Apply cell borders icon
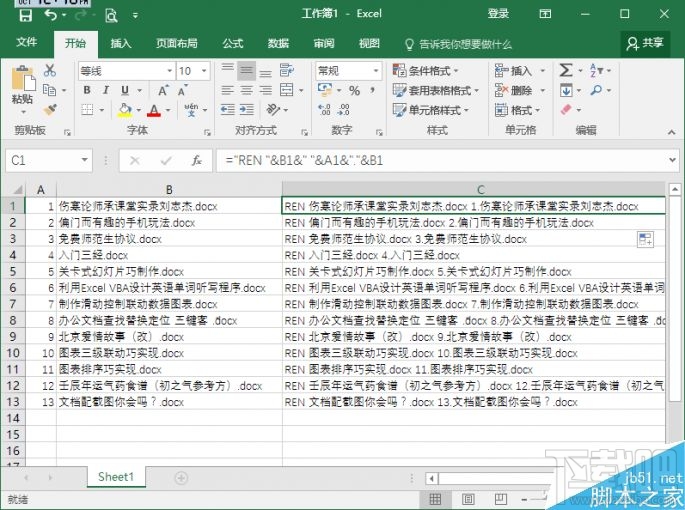The height and width of the screenshot is (510, 685). point(87,109)
